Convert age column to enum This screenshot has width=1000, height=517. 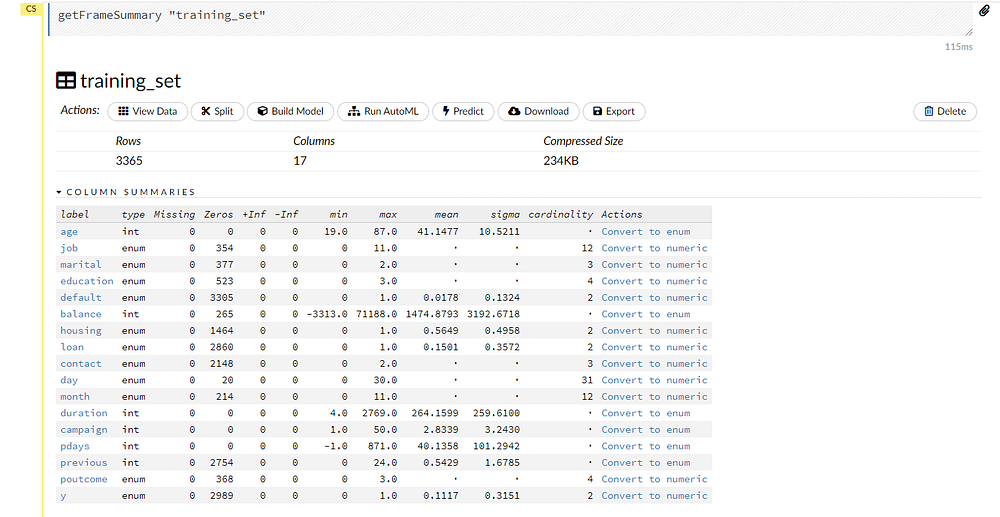coord(645,231)
